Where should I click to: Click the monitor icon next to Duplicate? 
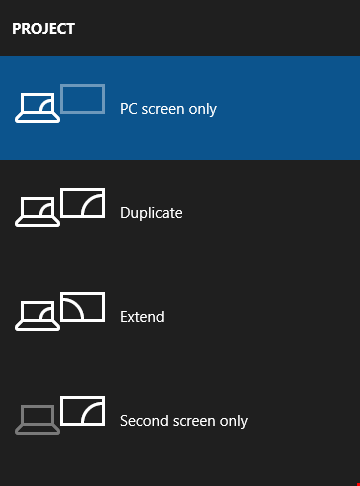(83, 203)
